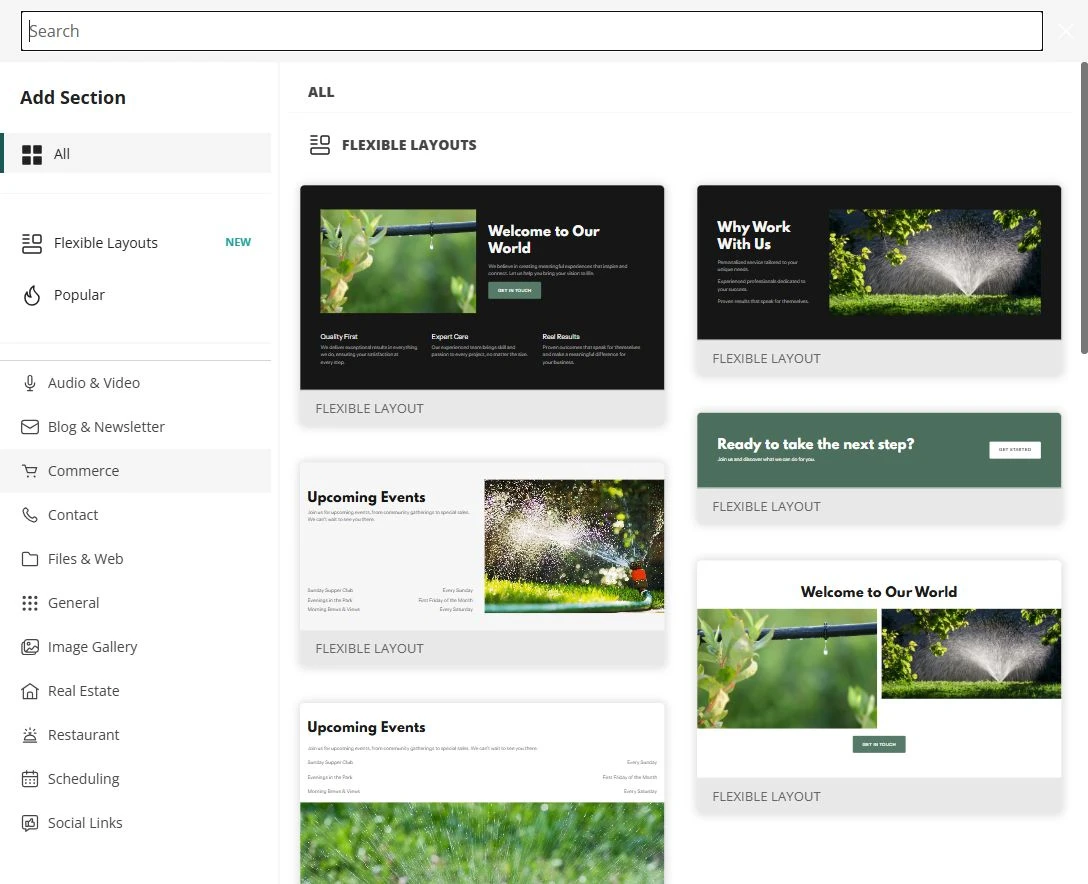
Task: Choose the Popular flame icon
Action: (x=32, y=296)
